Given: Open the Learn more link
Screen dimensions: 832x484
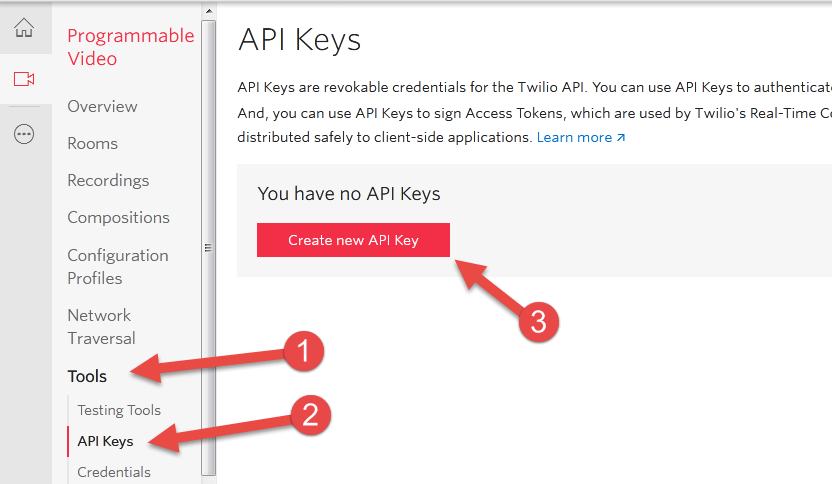Looking at the screenshot, I should [x=574, y=137].
